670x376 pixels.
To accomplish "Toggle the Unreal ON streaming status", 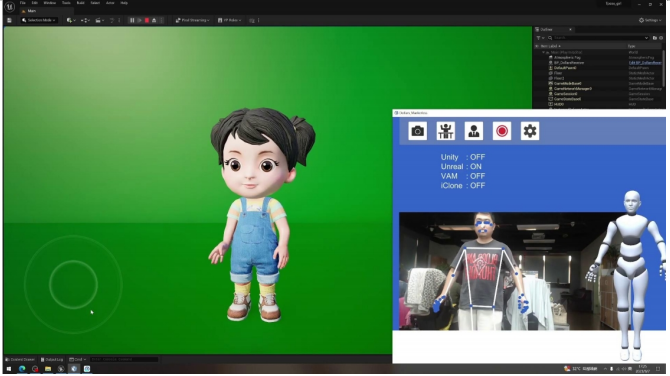I will click(x=461, y=167).
